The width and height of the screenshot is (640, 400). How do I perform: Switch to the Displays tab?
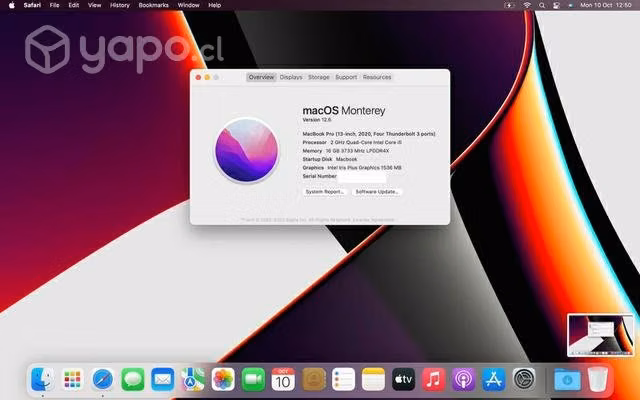point(291,77)
